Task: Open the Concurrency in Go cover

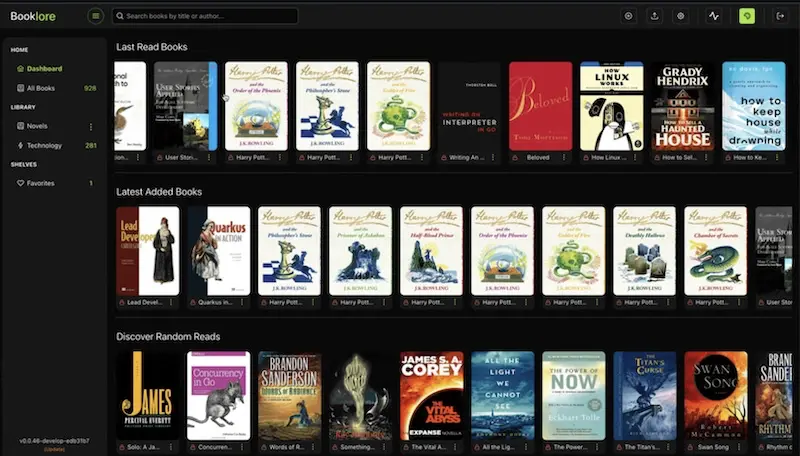Action: coord(218,396)
